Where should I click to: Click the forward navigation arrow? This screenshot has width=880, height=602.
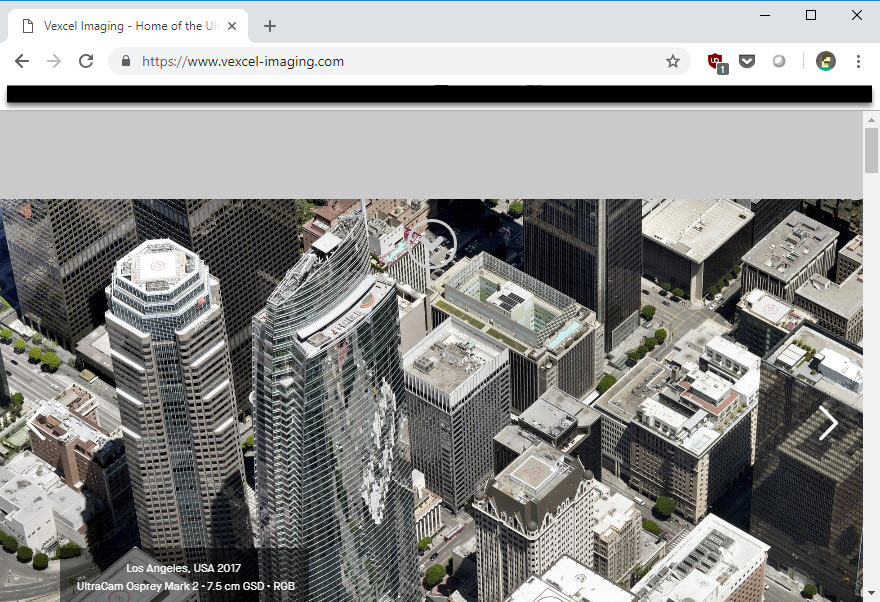[54, 61]
